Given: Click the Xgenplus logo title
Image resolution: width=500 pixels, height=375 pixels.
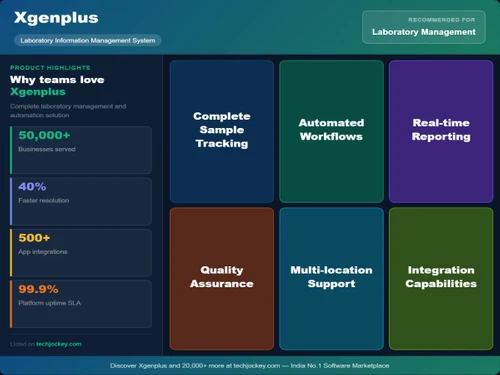Looking at the screenshot, I should coord(56,18).
